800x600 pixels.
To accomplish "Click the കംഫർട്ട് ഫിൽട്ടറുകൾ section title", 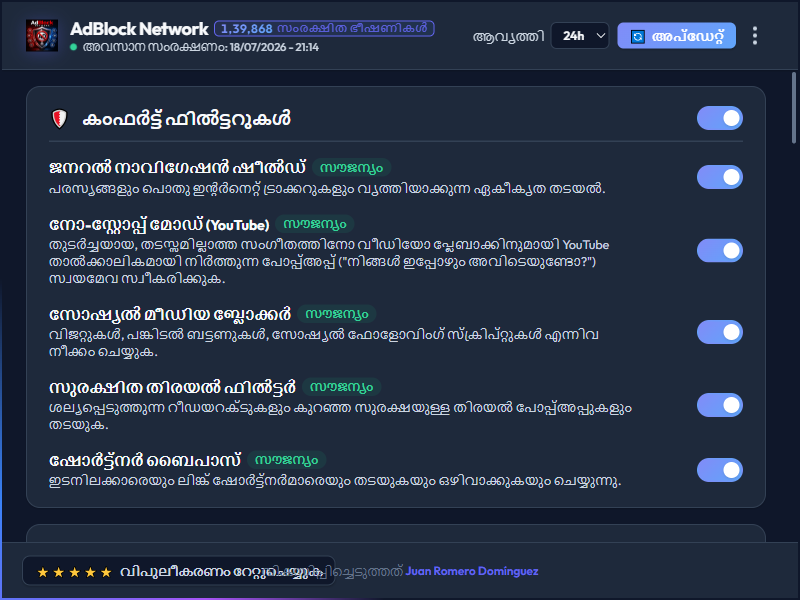I will [187, 119].
